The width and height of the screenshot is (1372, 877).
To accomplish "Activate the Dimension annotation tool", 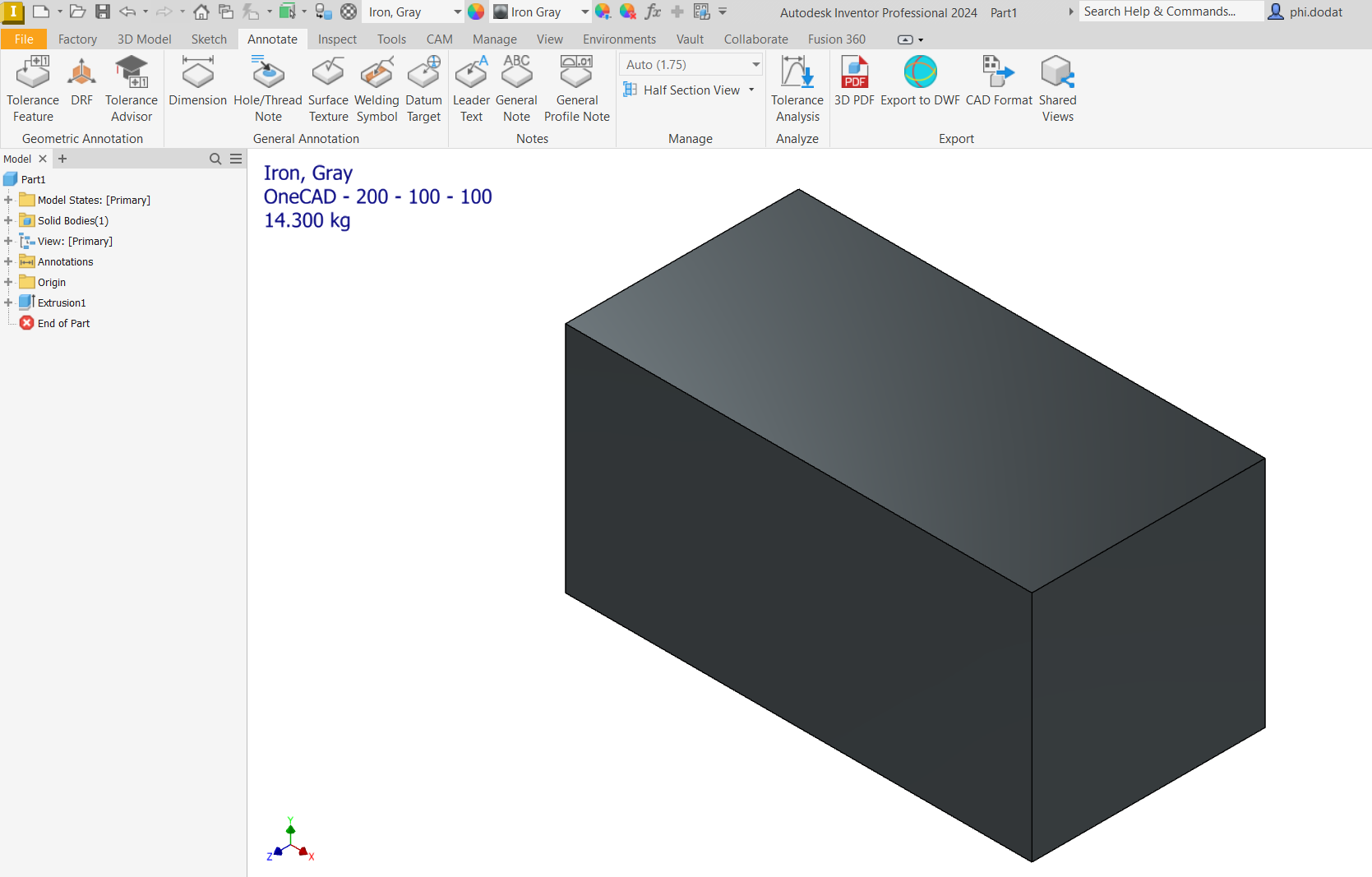I will click(197, 81).
